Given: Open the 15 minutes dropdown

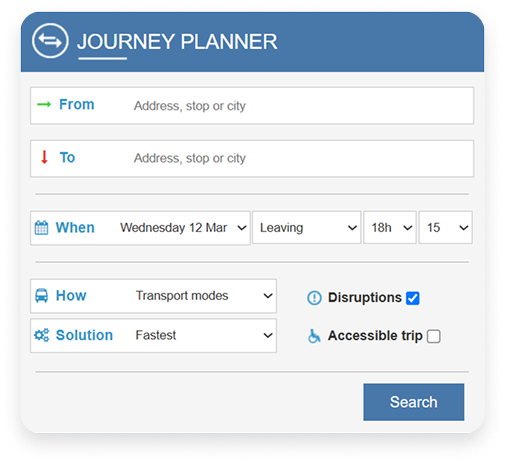Looking at the screenshot, I should [x=445, y=228].
